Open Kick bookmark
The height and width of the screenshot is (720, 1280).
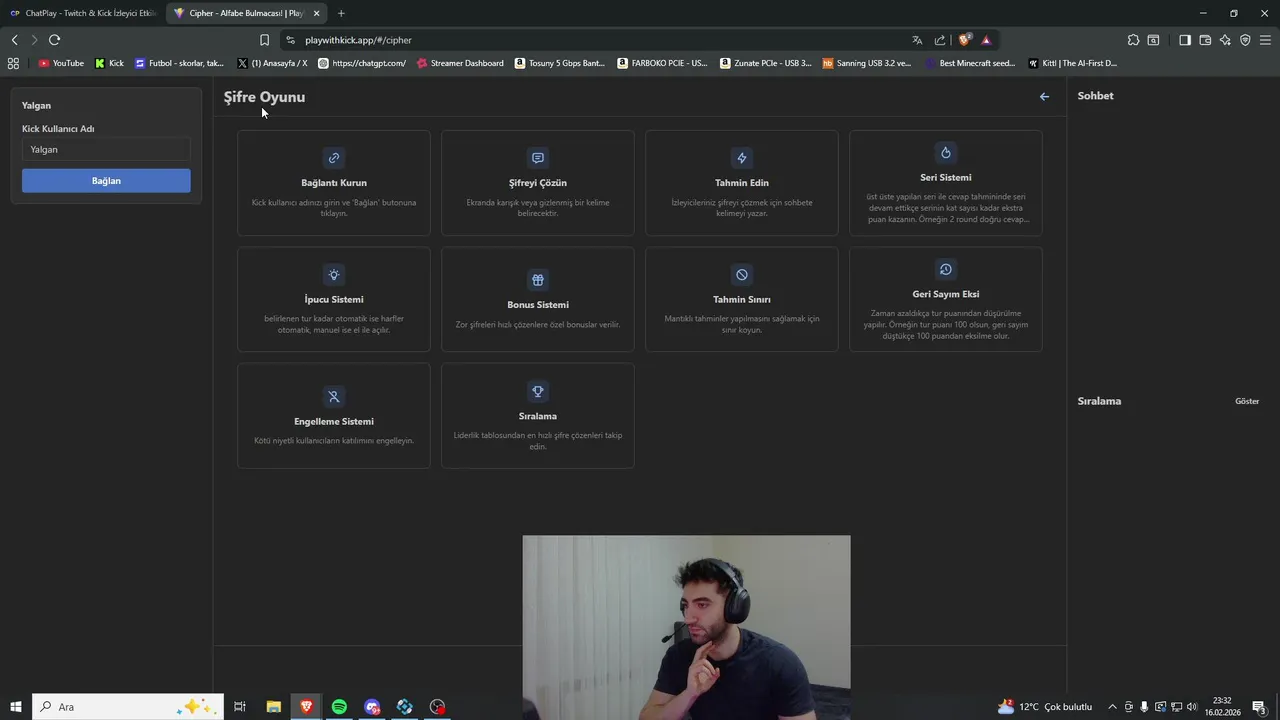coord(109,63)
